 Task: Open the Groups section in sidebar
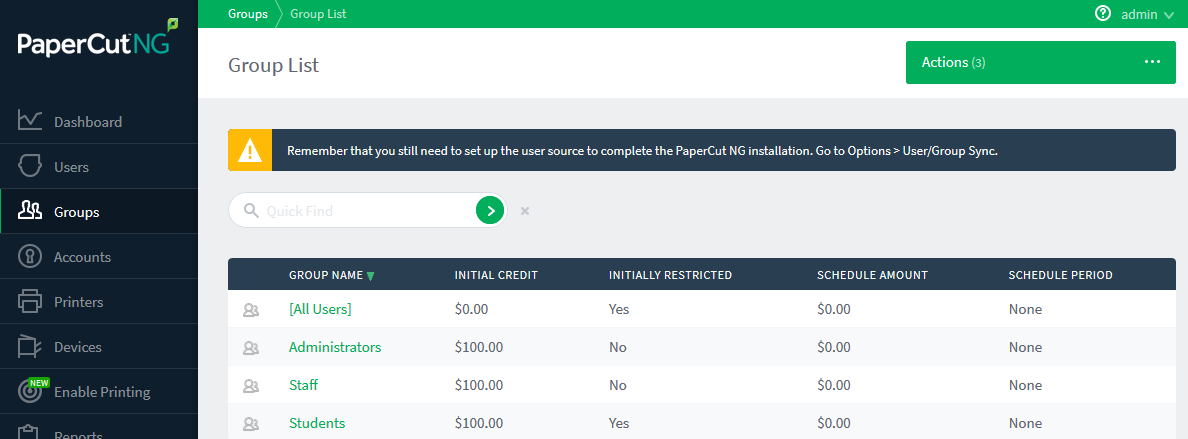(x=77, y=212)
